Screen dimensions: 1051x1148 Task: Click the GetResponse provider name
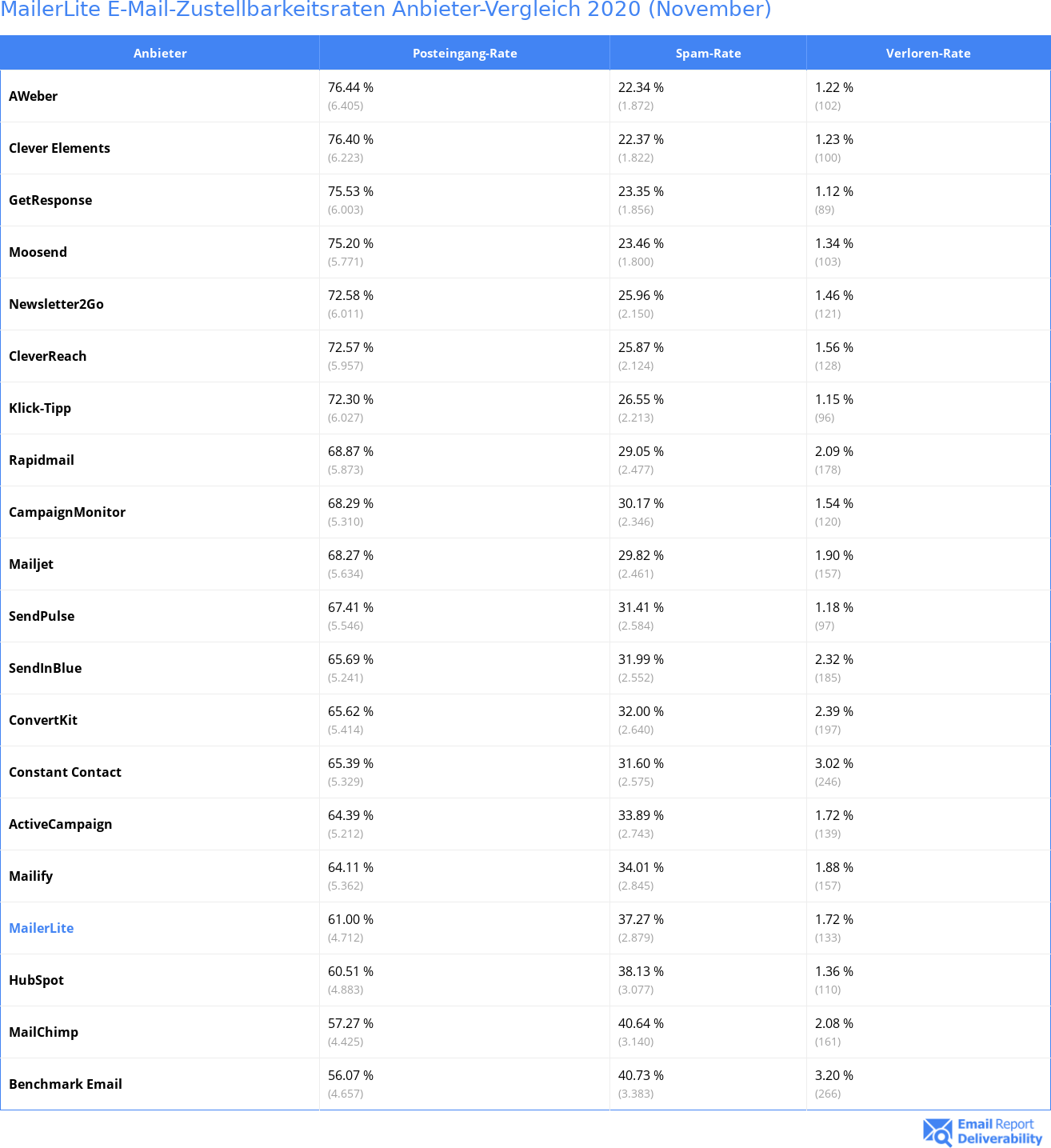pyautogui.click(x=50, y=200)
